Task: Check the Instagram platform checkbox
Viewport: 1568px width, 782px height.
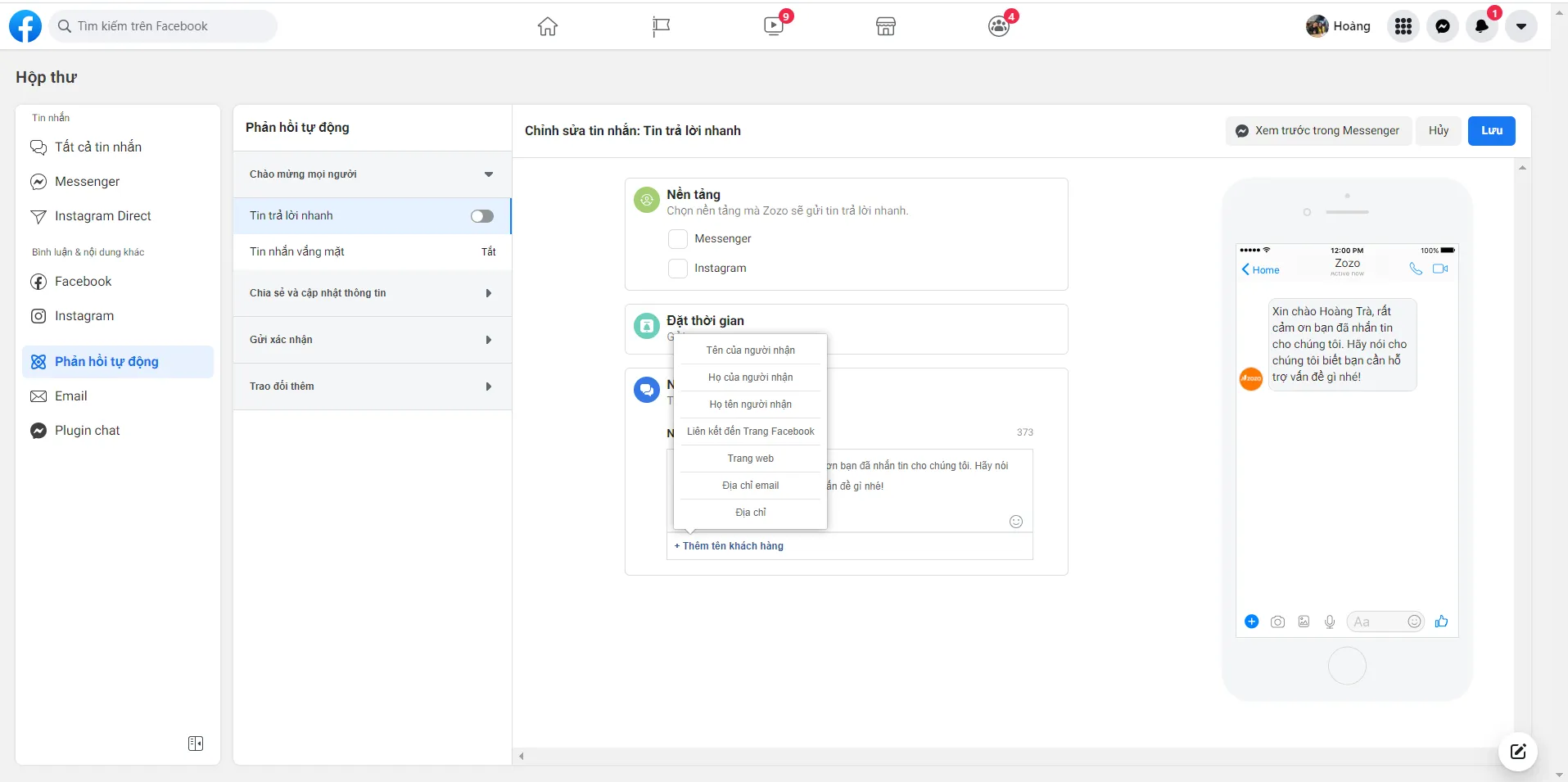Action: point(678,269)
